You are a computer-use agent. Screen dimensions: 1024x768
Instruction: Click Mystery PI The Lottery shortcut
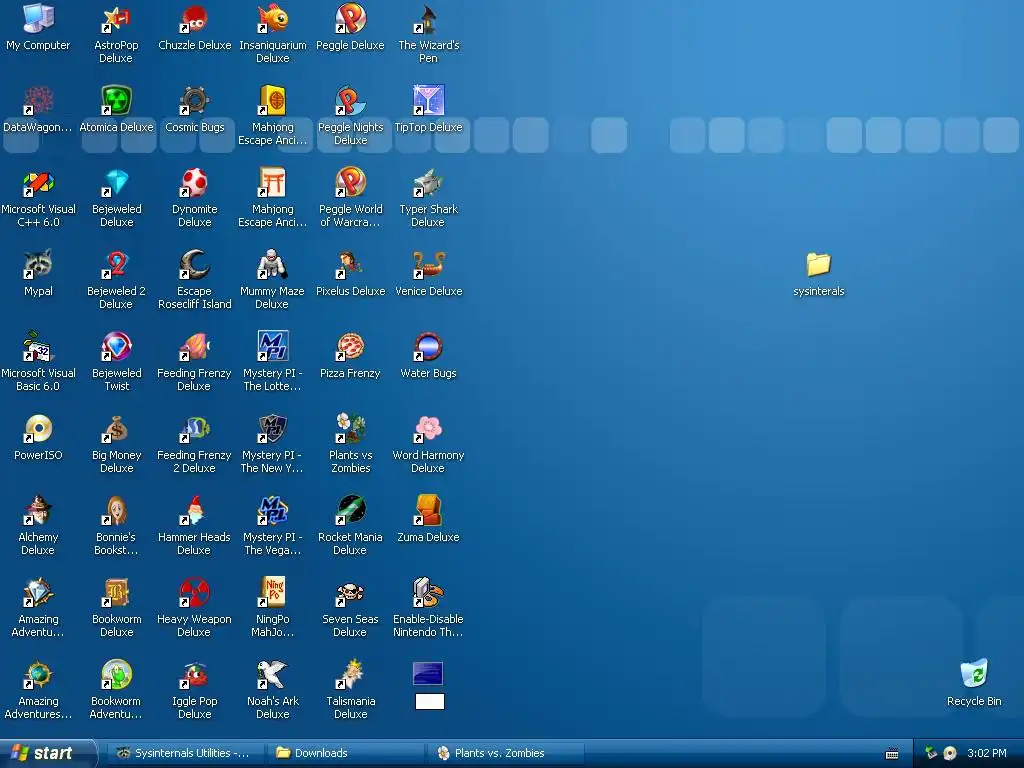tap(273, 347)
